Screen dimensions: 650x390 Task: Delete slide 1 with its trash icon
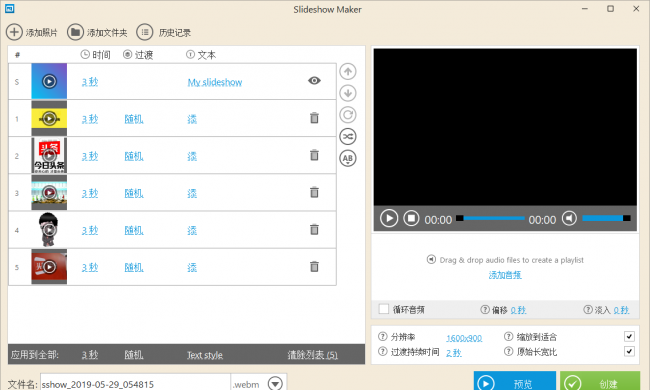tap(315, 118)
